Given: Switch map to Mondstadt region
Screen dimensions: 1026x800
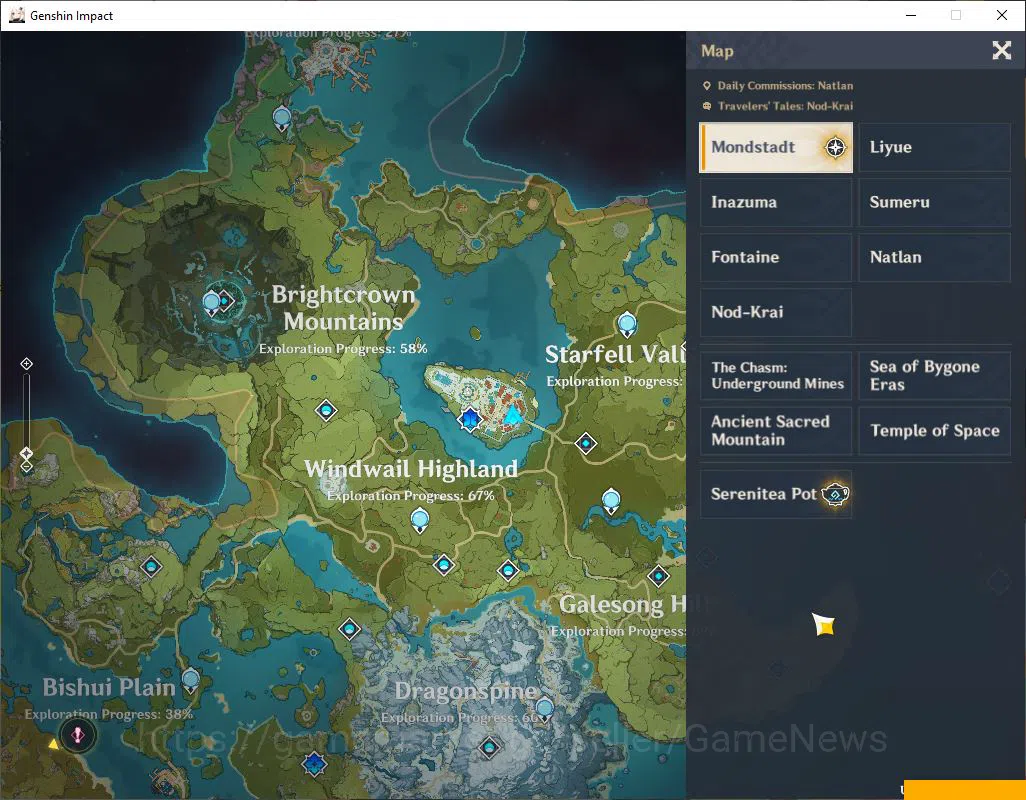Looking at the screenshot, I should [x=776, y=147].
